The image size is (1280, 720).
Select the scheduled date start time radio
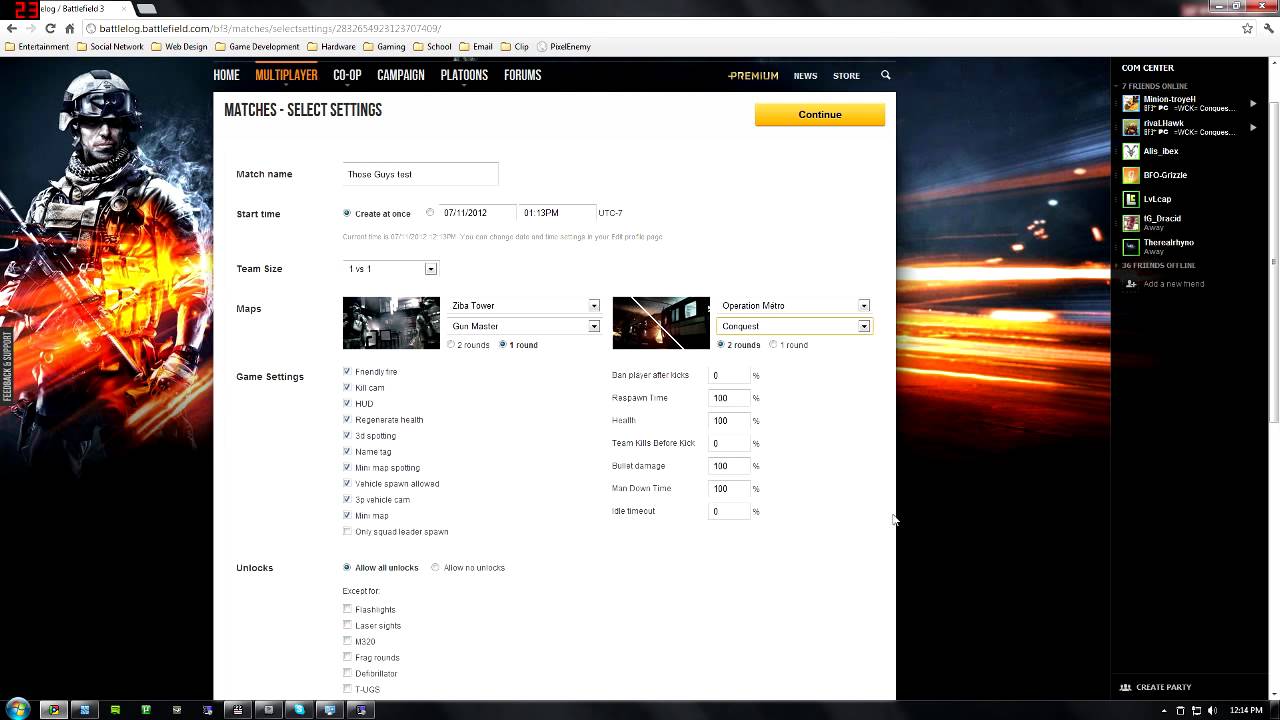click(430, 212)
